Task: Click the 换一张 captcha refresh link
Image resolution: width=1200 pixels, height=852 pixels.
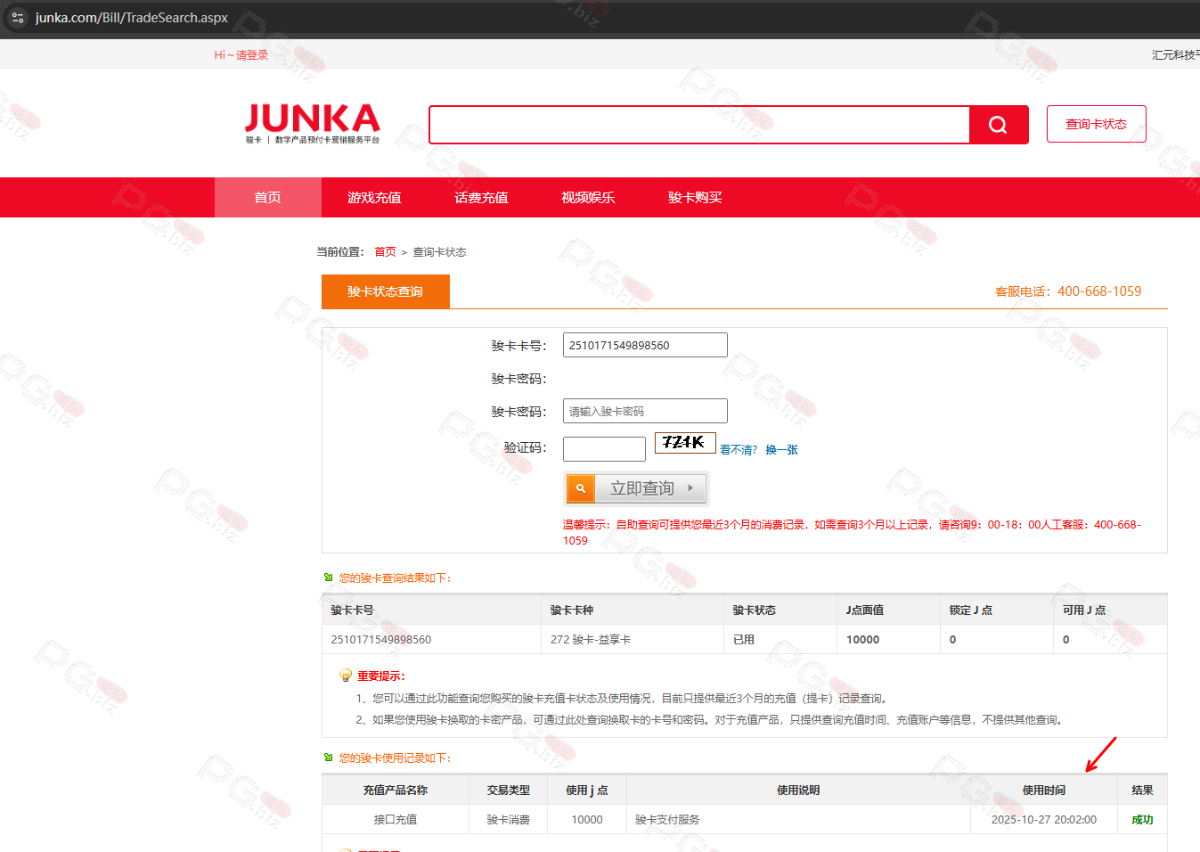Action: point(781,450)
